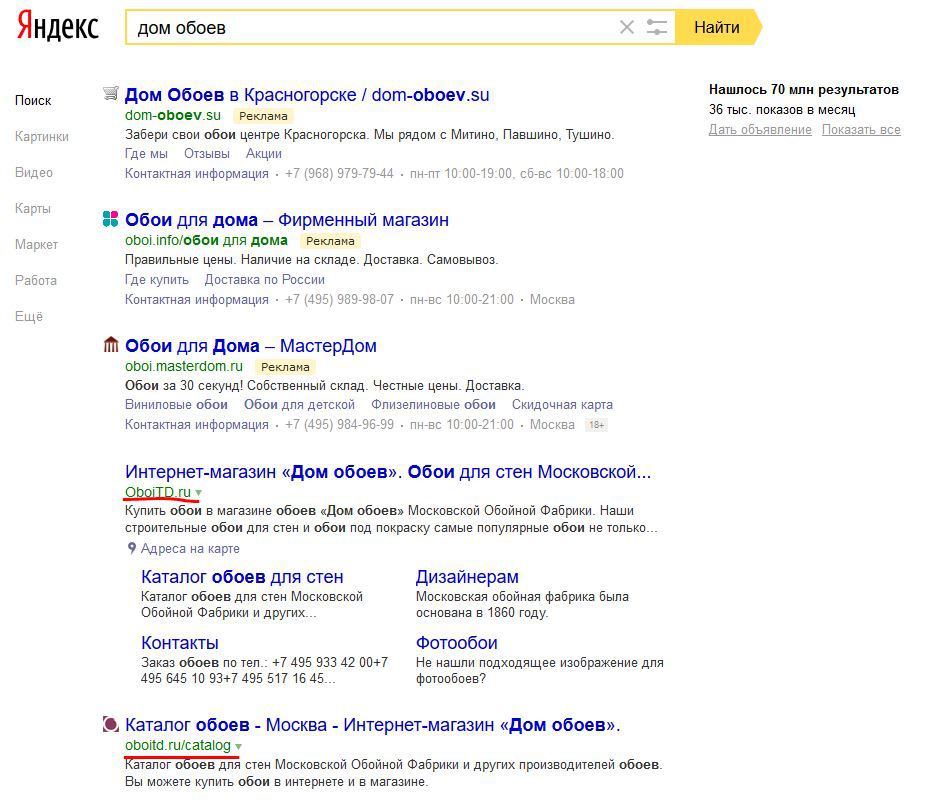Switch to Картинки section
The height and width of the screenshot is (808, 927).
(42, 137)
